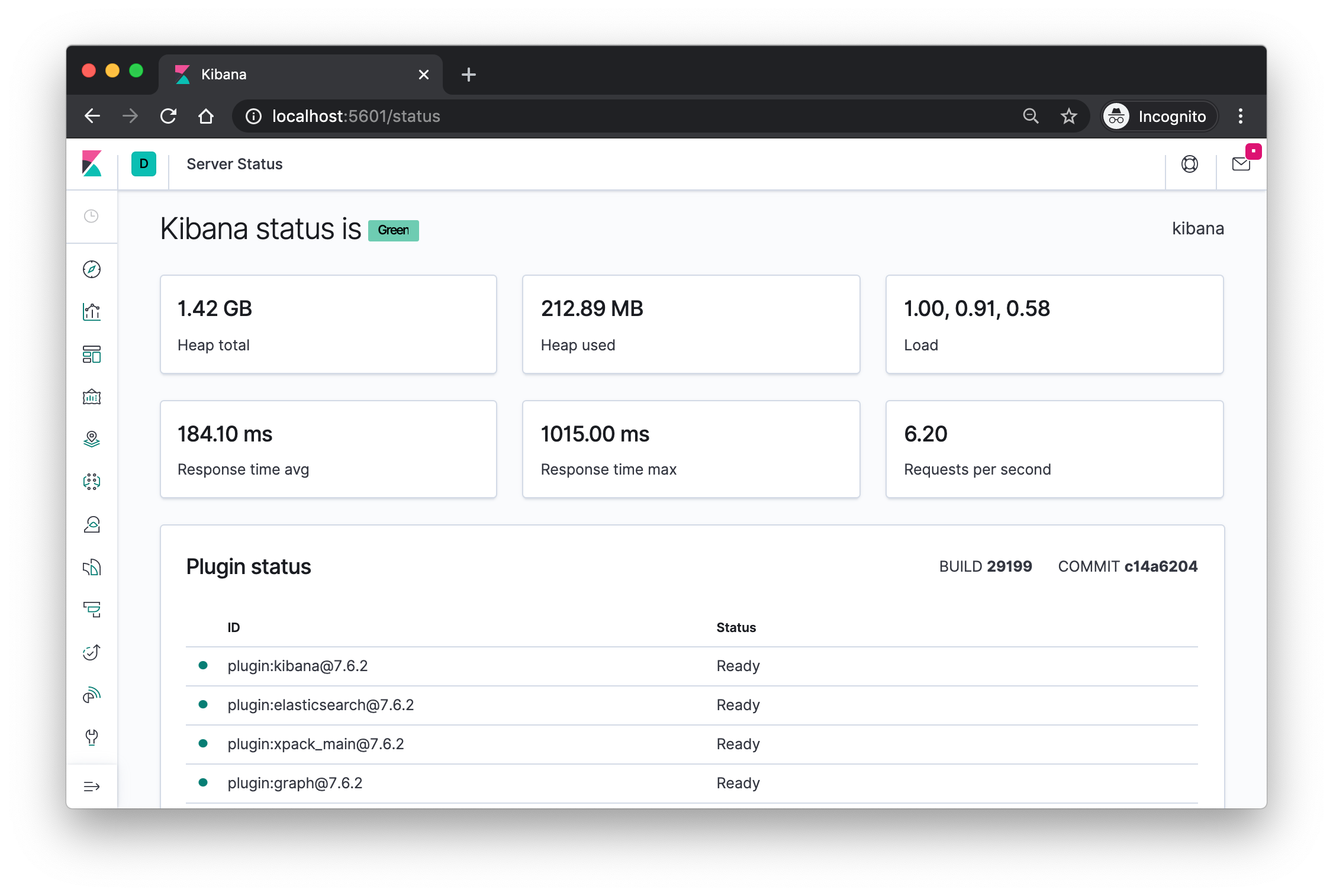This screenshot has height=896, width=1333.
Task: Open Chrome three-dot menu
Action: (1241, 116)
